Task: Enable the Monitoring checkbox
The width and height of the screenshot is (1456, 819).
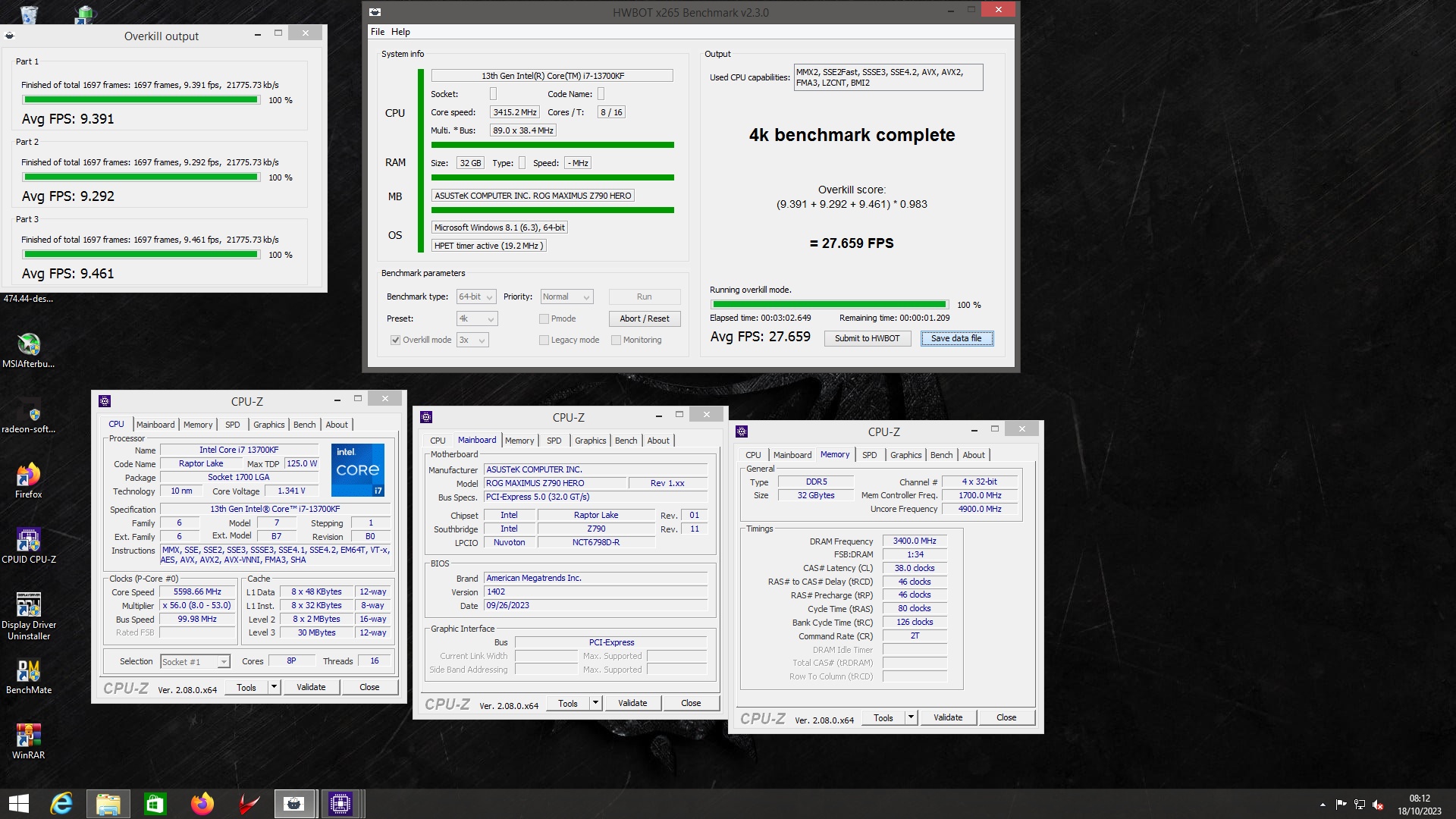Action: (616, 340)
